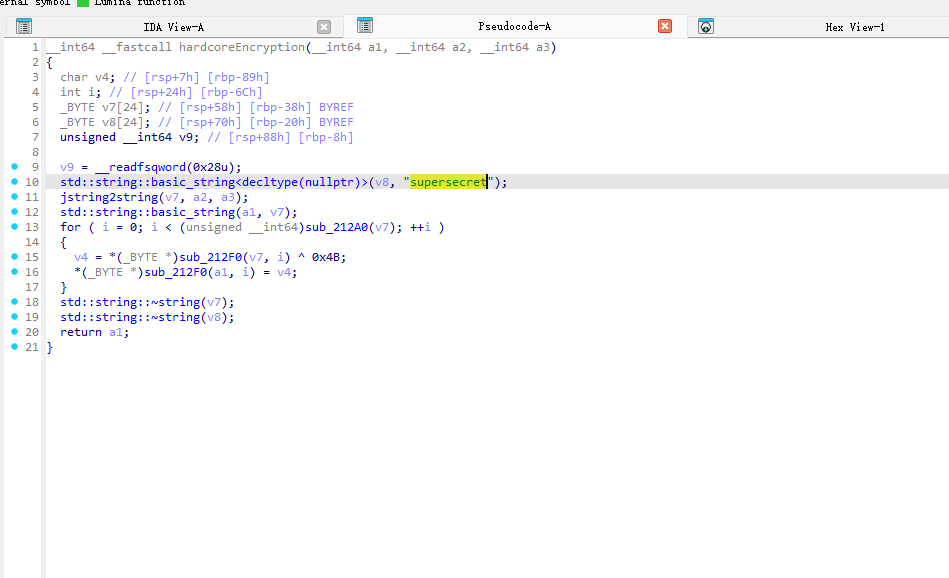The width and height of the screenshot is (949, 578).
Task: Close the Pseudocode-A tab
Action: 665,26
